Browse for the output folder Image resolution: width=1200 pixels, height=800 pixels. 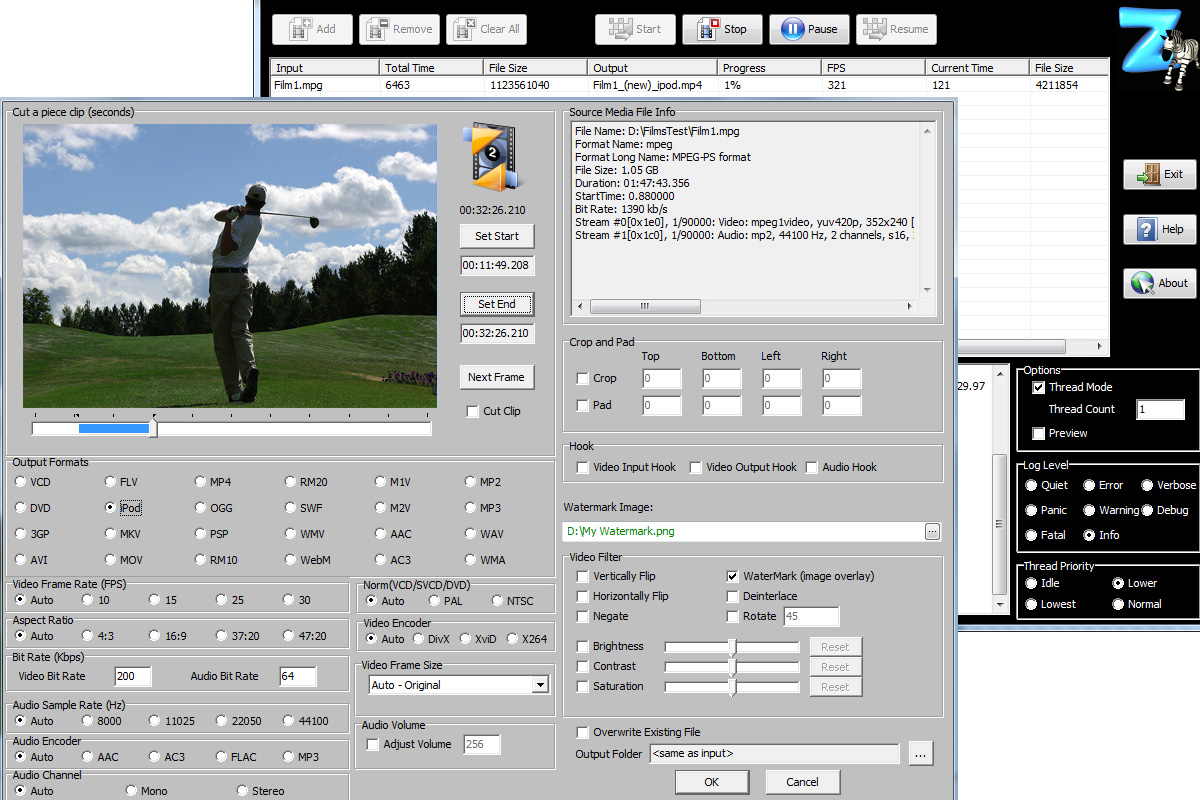point(921,754)
